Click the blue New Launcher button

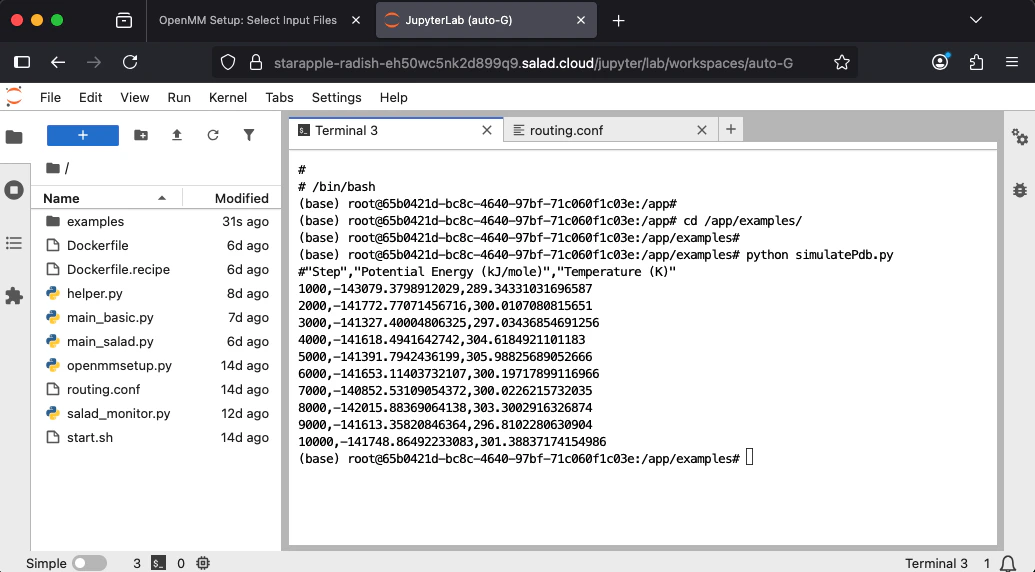(83, 135)
